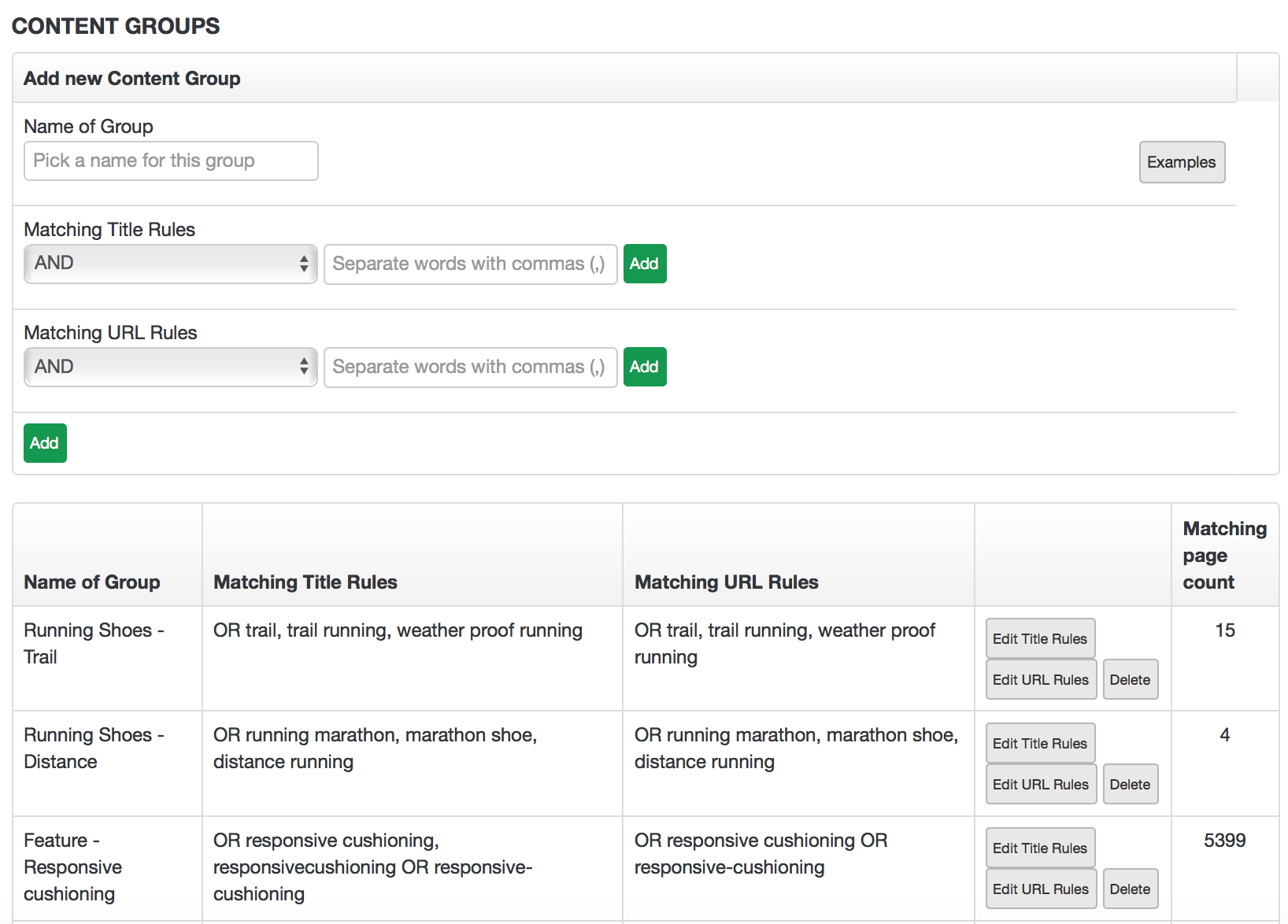Edit Title Rules for Running Shoes - Trail
The height and width of the screenshot is (924, 1288).
[1039, 638]
